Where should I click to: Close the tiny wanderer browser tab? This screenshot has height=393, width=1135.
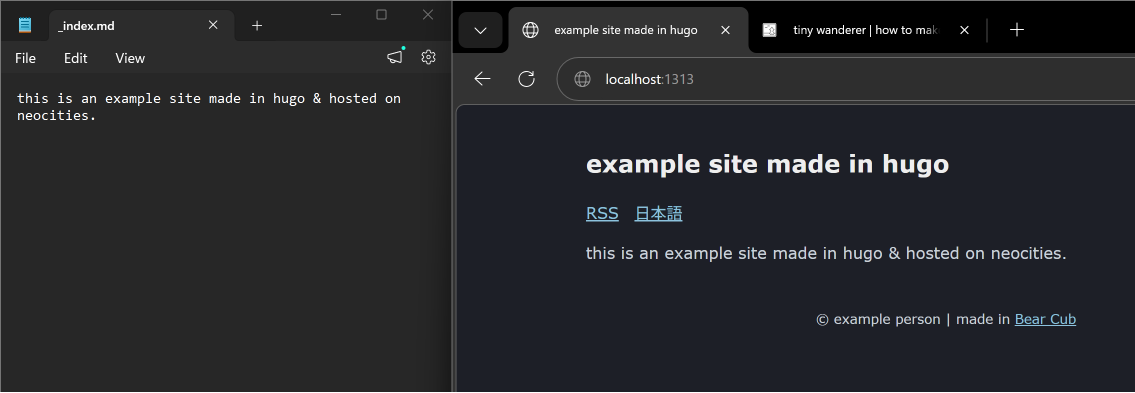[x=964, y=30]
